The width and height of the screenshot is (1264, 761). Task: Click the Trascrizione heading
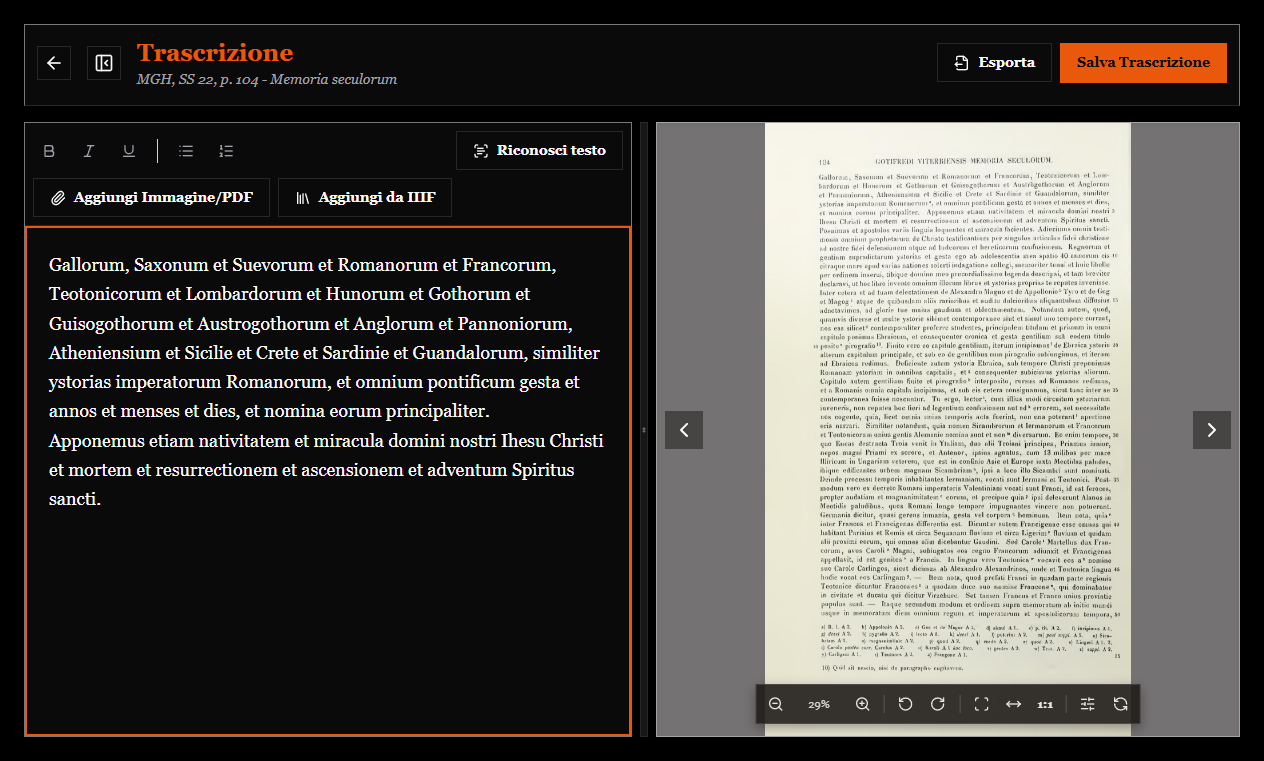[215, 53]
